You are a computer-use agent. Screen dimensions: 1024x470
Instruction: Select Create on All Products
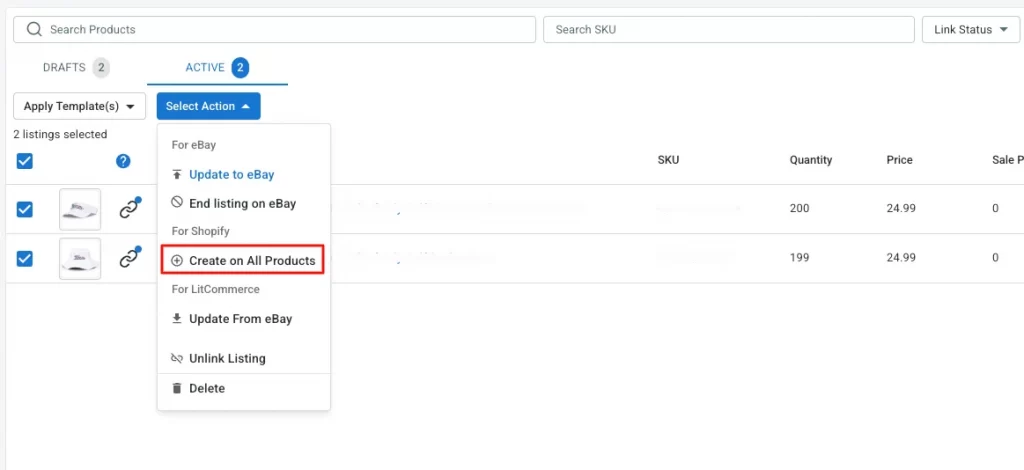243,260
